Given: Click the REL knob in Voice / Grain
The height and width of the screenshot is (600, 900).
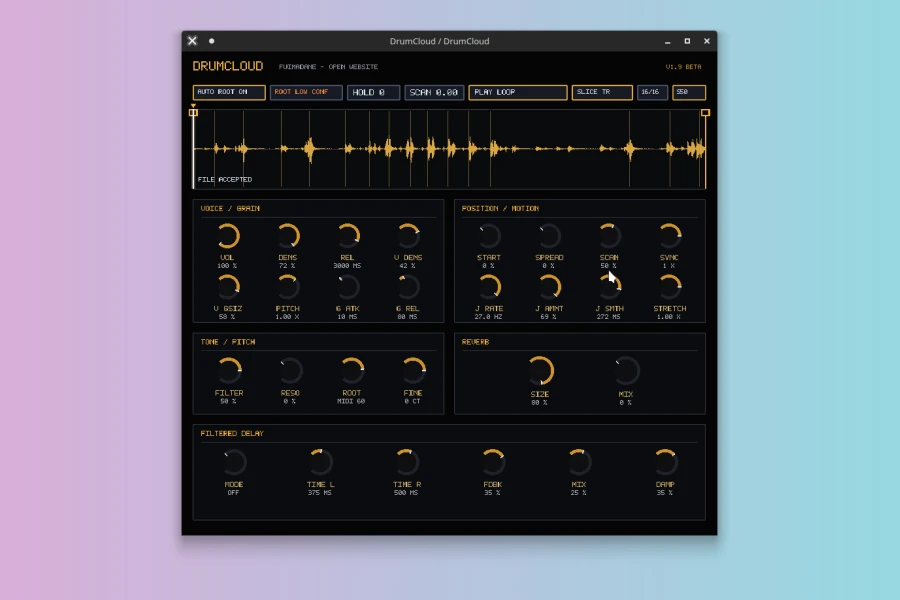Looking at the screenshot, I should [348, 236].
